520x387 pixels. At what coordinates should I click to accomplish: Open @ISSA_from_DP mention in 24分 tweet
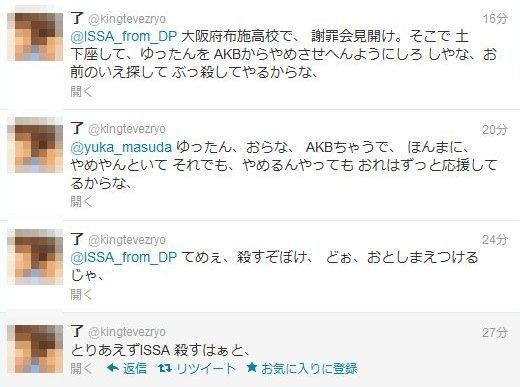(124, 257)
